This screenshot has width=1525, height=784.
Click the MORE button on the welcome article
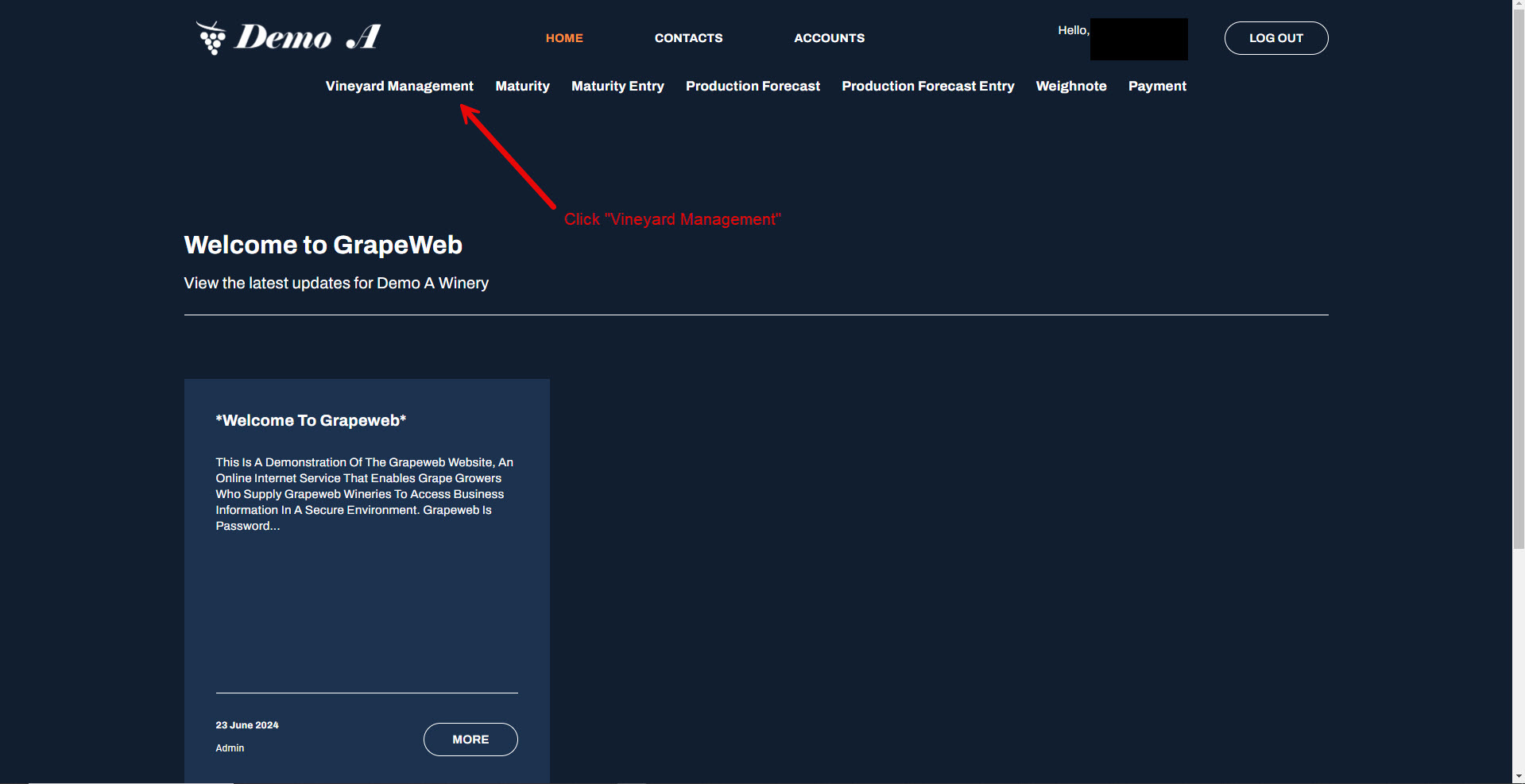click(470, 739)
